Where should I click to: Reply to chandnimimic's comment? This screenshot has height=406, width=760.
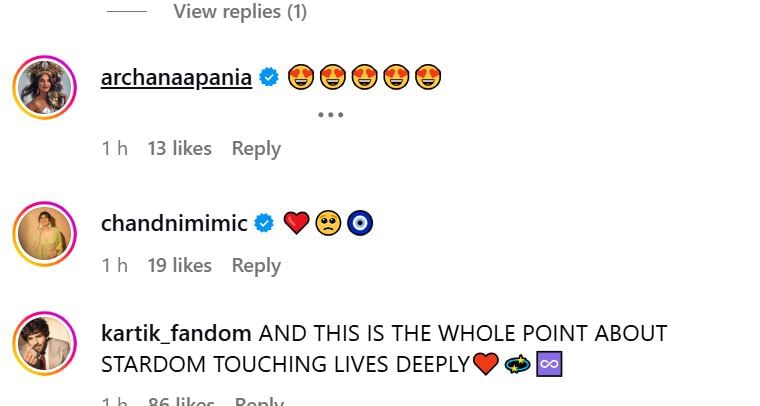pos(256,265)
